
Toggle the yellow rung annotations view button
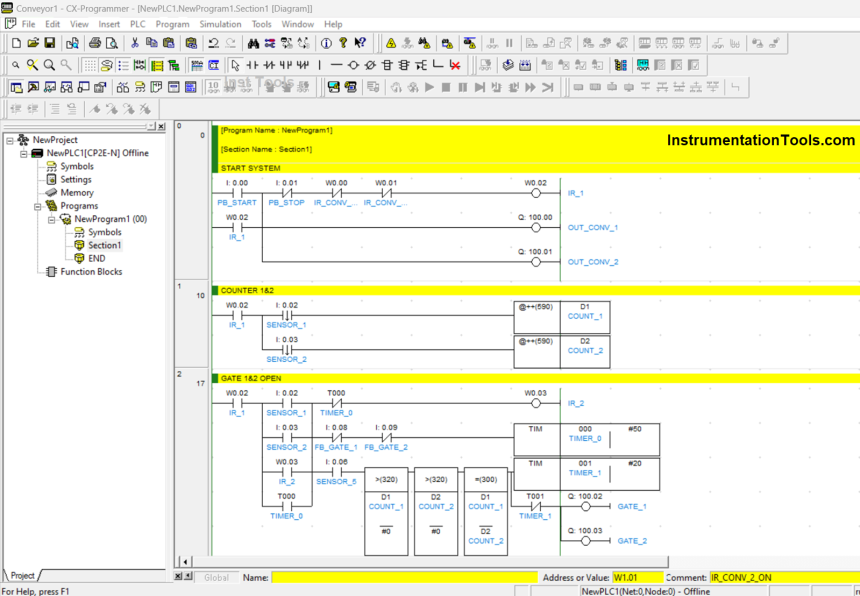(x=157, y=65)
